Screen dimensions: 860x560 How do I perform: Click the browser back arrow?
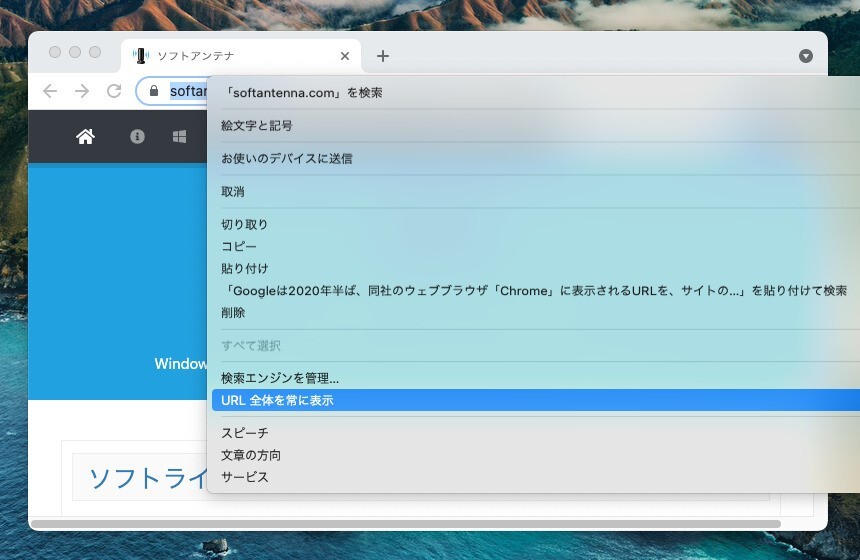click(50, 91)
